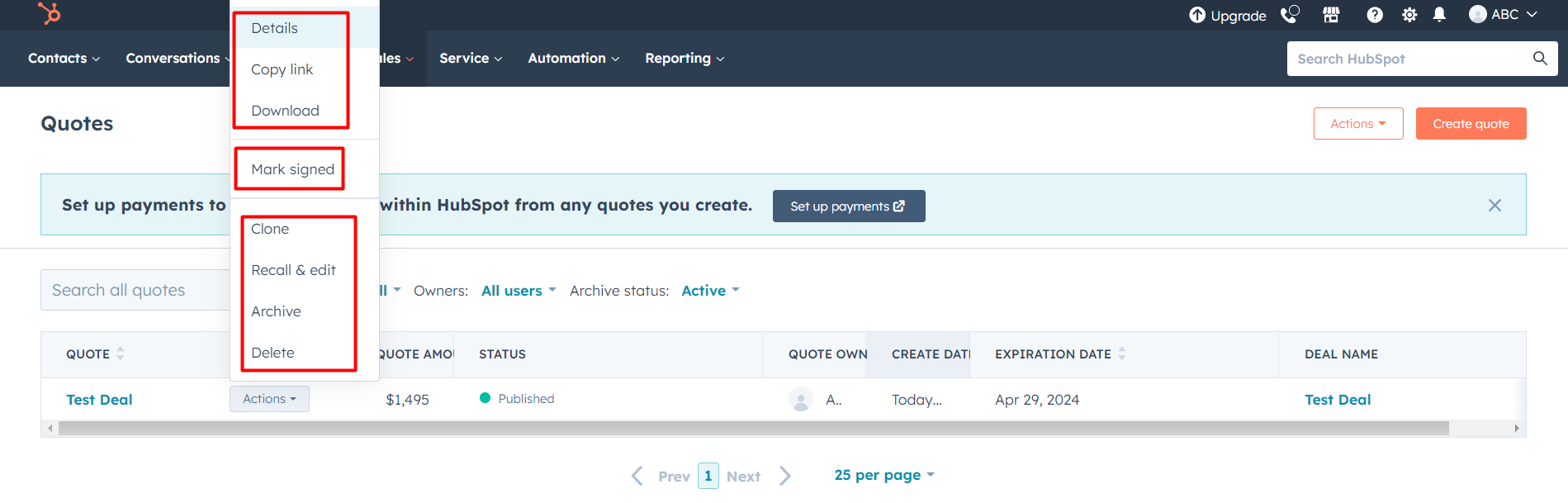Click the Apr 29, 2024 expiration date
The height and width of the screenshot is (503, 1568).
(x=1037, y=400)
